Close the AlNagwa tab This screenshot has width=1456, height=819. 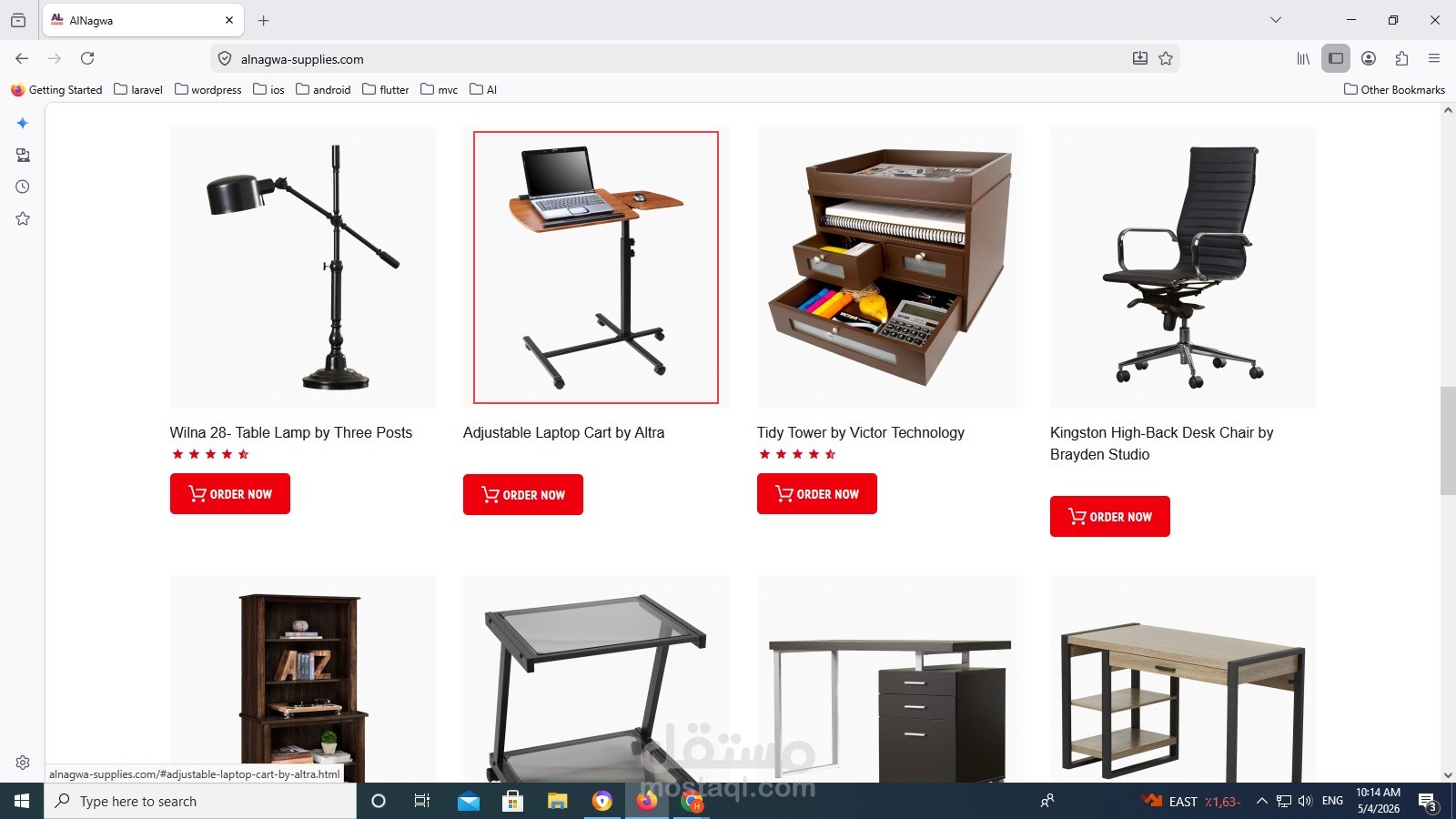(x=229, y=20)
